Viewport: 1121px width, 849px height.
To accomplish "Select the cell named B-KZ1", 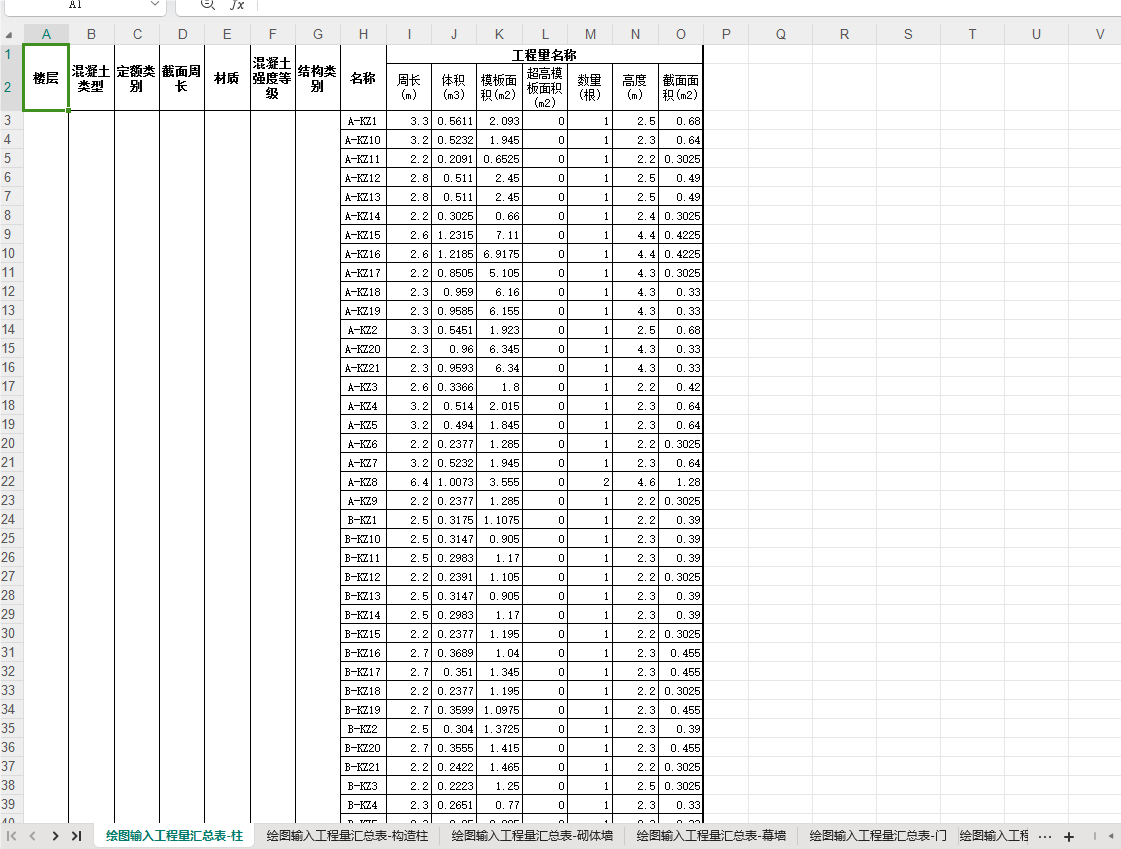I will (x=363, y=520).
